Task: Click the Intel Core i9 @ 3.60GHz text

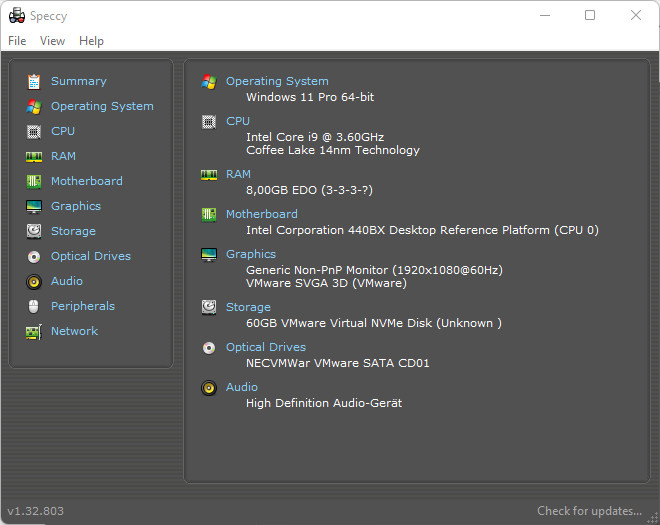Action: click(315, 137)
